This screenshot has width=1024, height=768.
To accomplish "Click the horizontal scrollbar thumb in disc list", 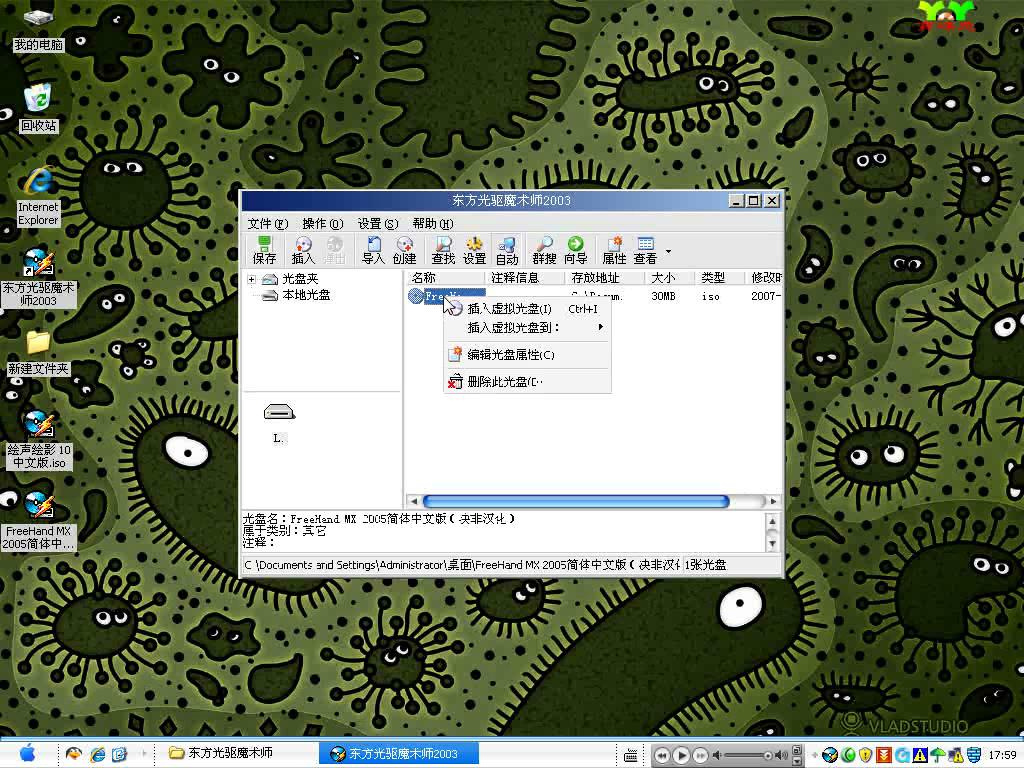I will pos(575,502).
